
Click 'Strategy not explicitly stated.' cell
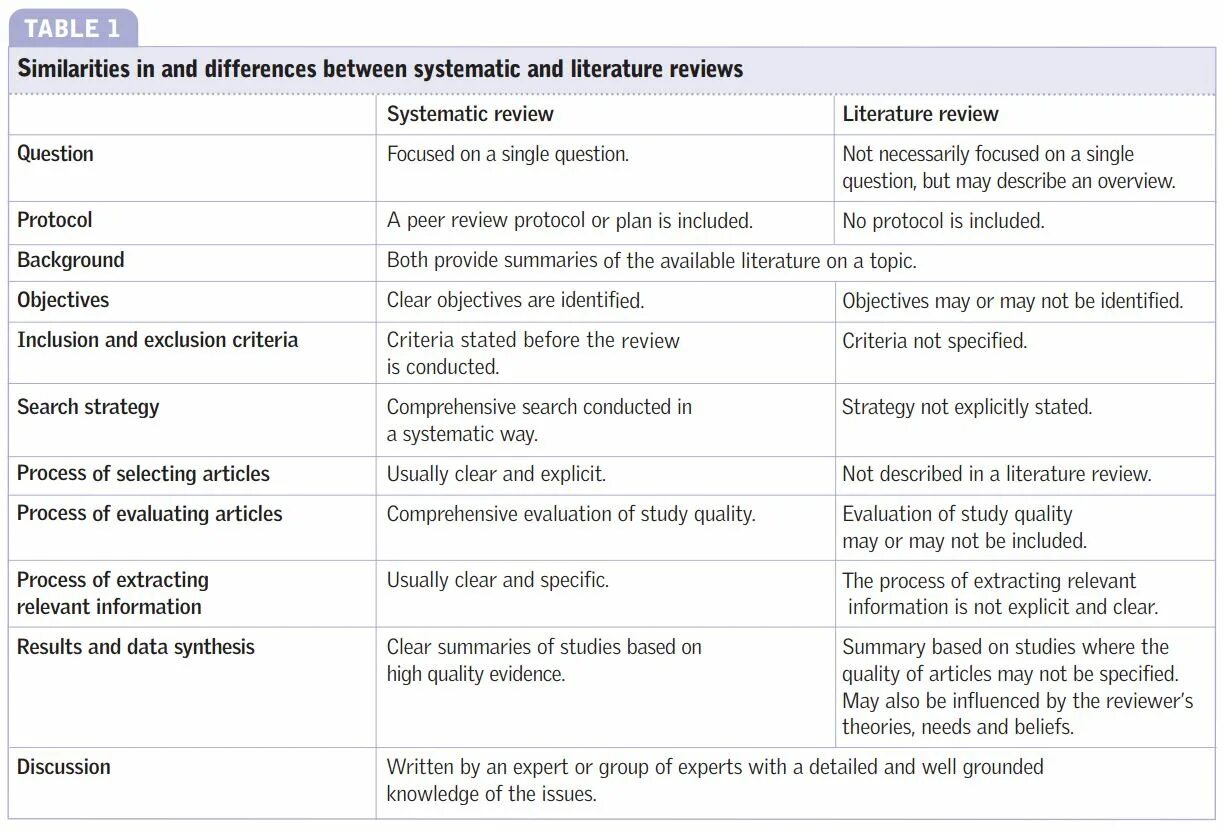click(x=966, y=407)
